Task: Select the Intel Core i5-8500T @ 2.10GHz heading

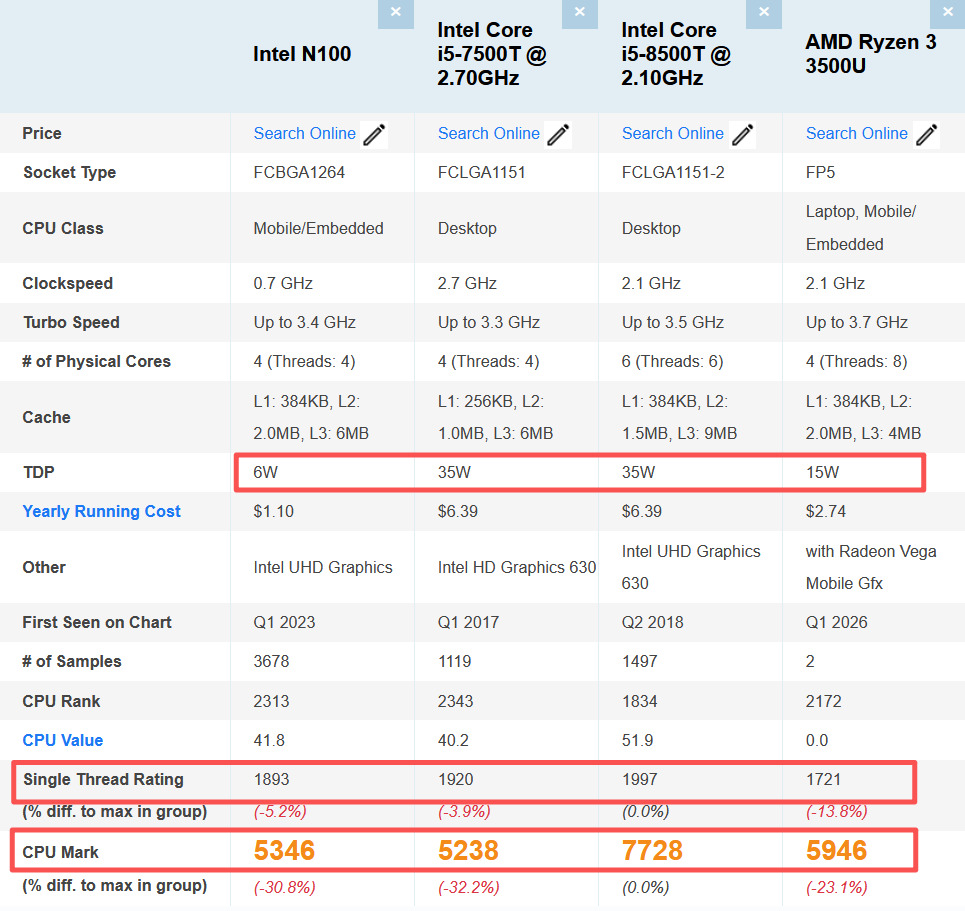Action: [x=676, y=54]
